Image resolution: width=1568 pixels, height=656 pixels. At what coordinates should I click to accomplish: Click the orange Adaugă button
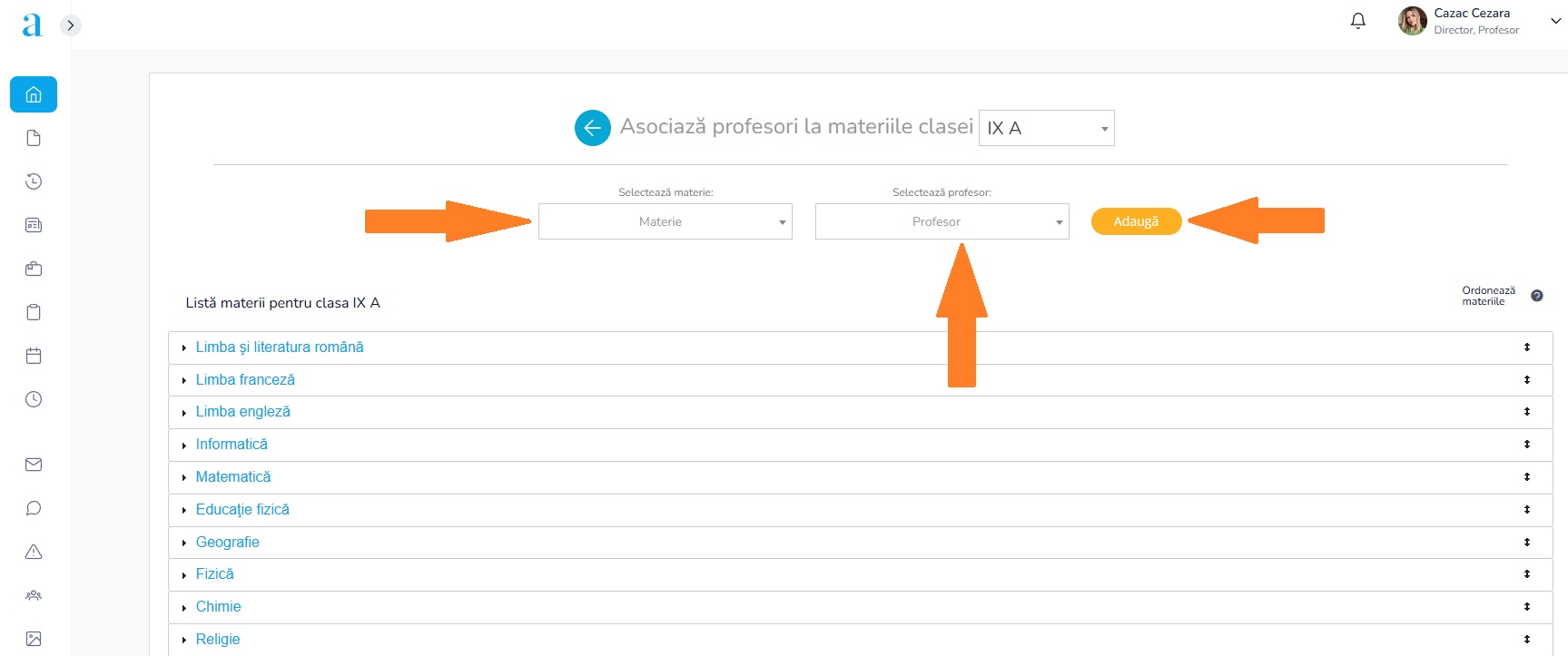coord(1136,221)
